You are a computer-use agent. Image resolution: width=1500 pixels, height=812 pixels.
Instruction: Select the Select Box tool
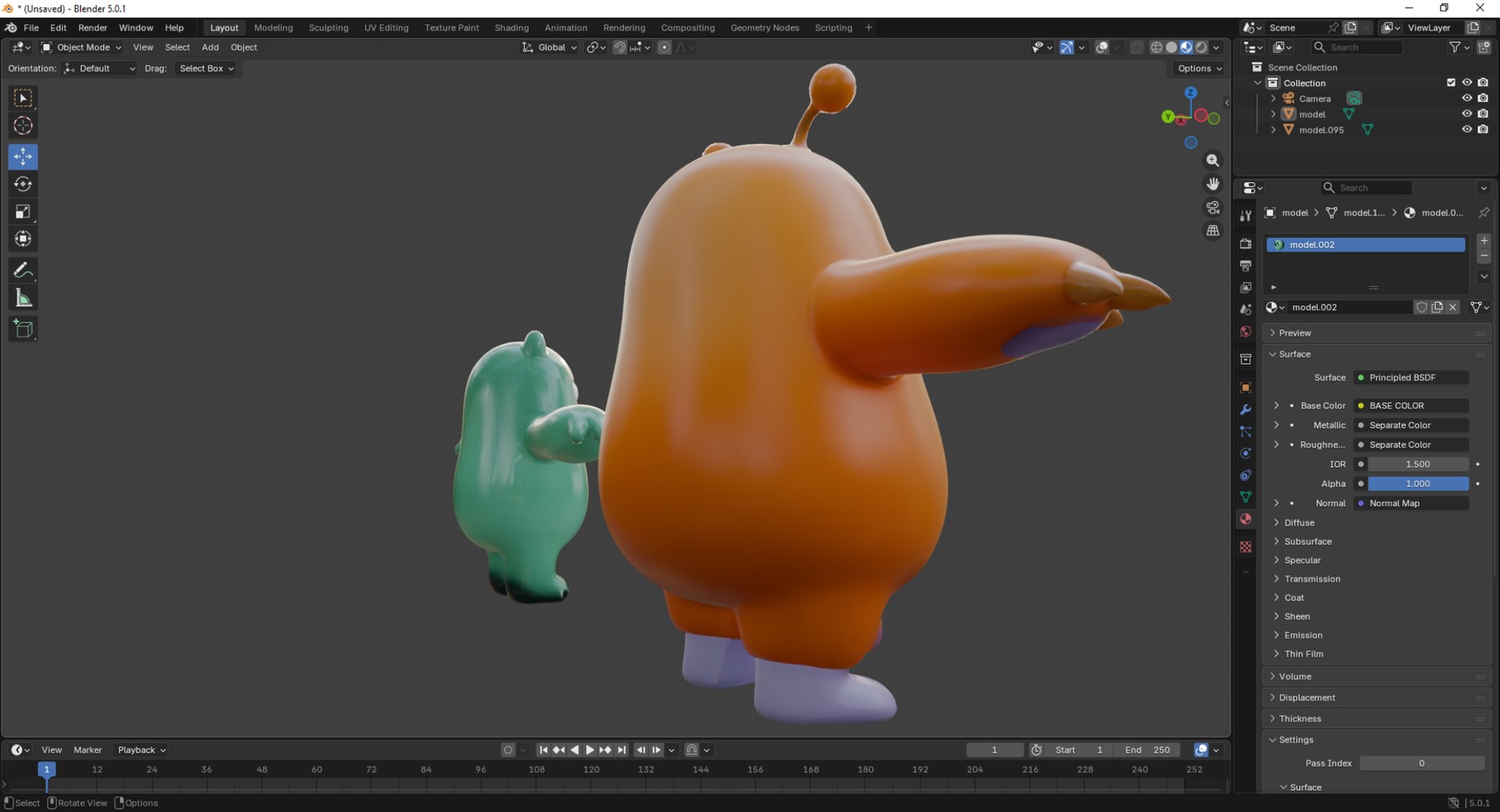point(23,98)
